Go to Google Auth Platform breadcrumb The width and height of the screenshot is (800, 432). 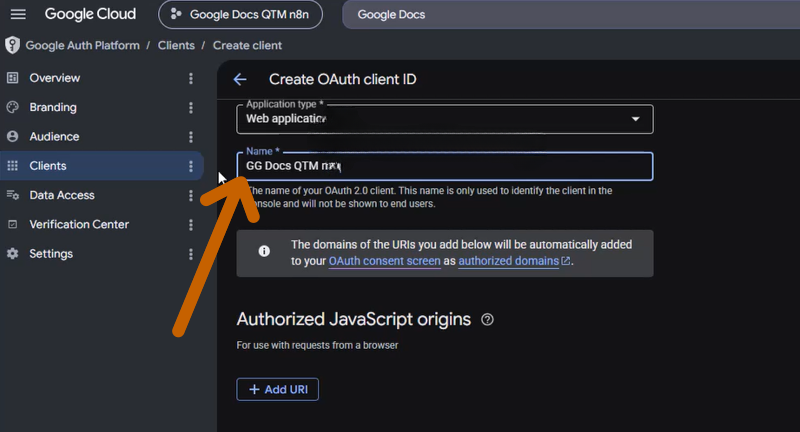[x=83, y=45]
